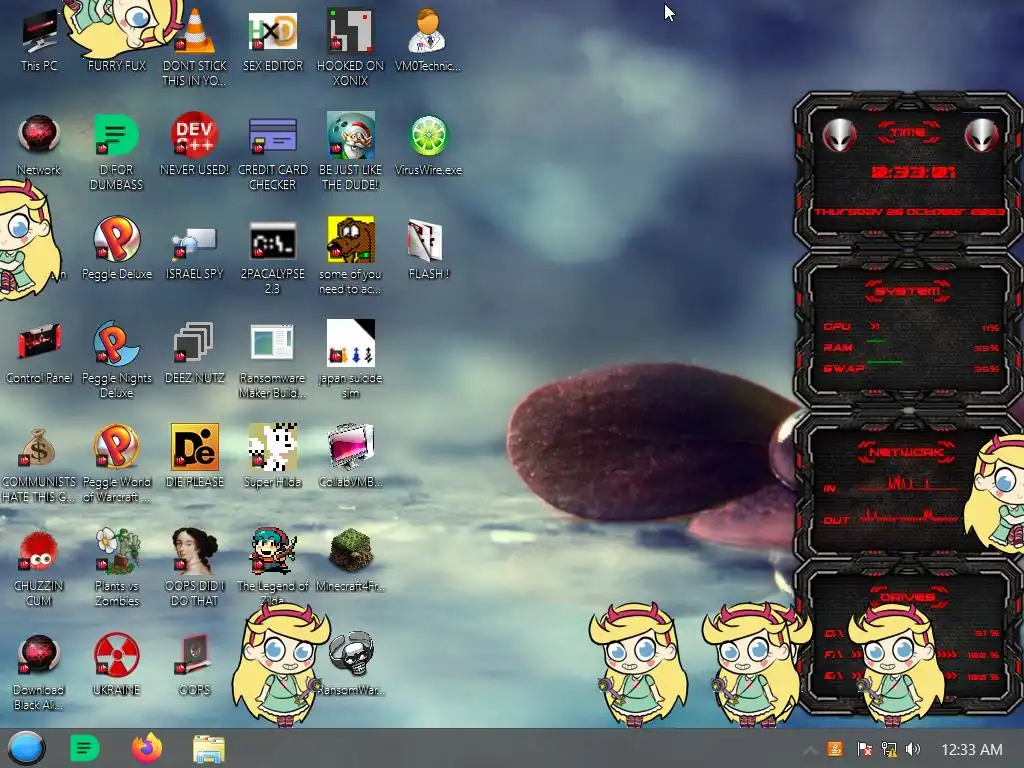Screen dimensions: 1024x768
Task: Select the DONT STICK THIS IN YO... VLC cone icon
Action: point(194,47)
